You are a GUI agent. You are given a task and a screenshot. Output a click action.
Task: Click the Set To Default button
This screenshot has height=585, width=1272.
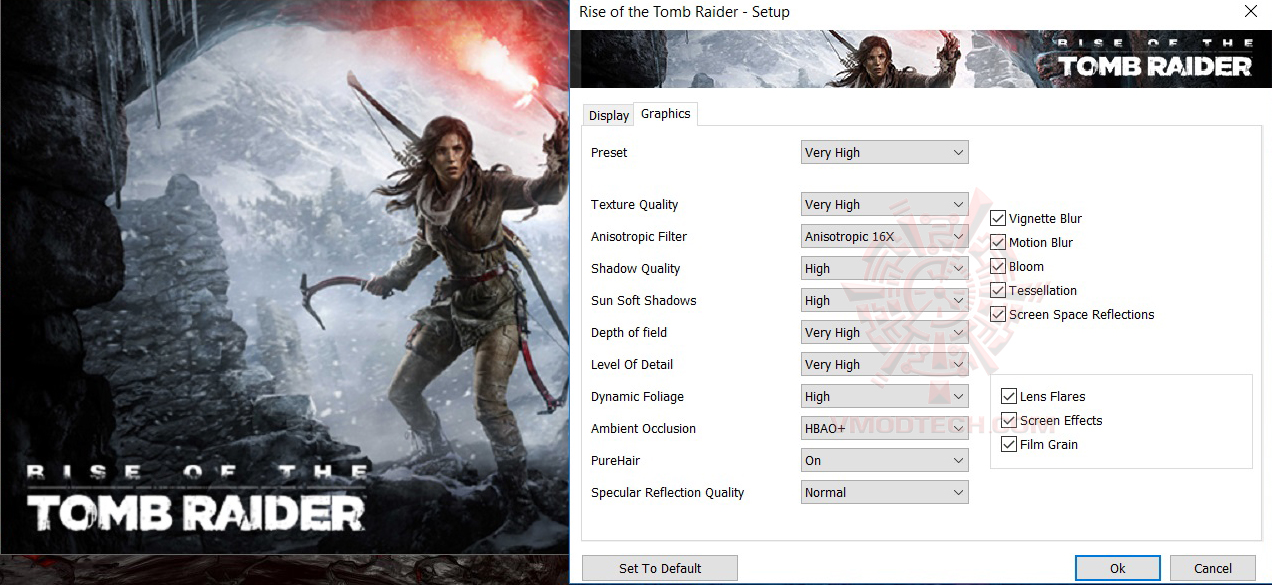point(660,568)
